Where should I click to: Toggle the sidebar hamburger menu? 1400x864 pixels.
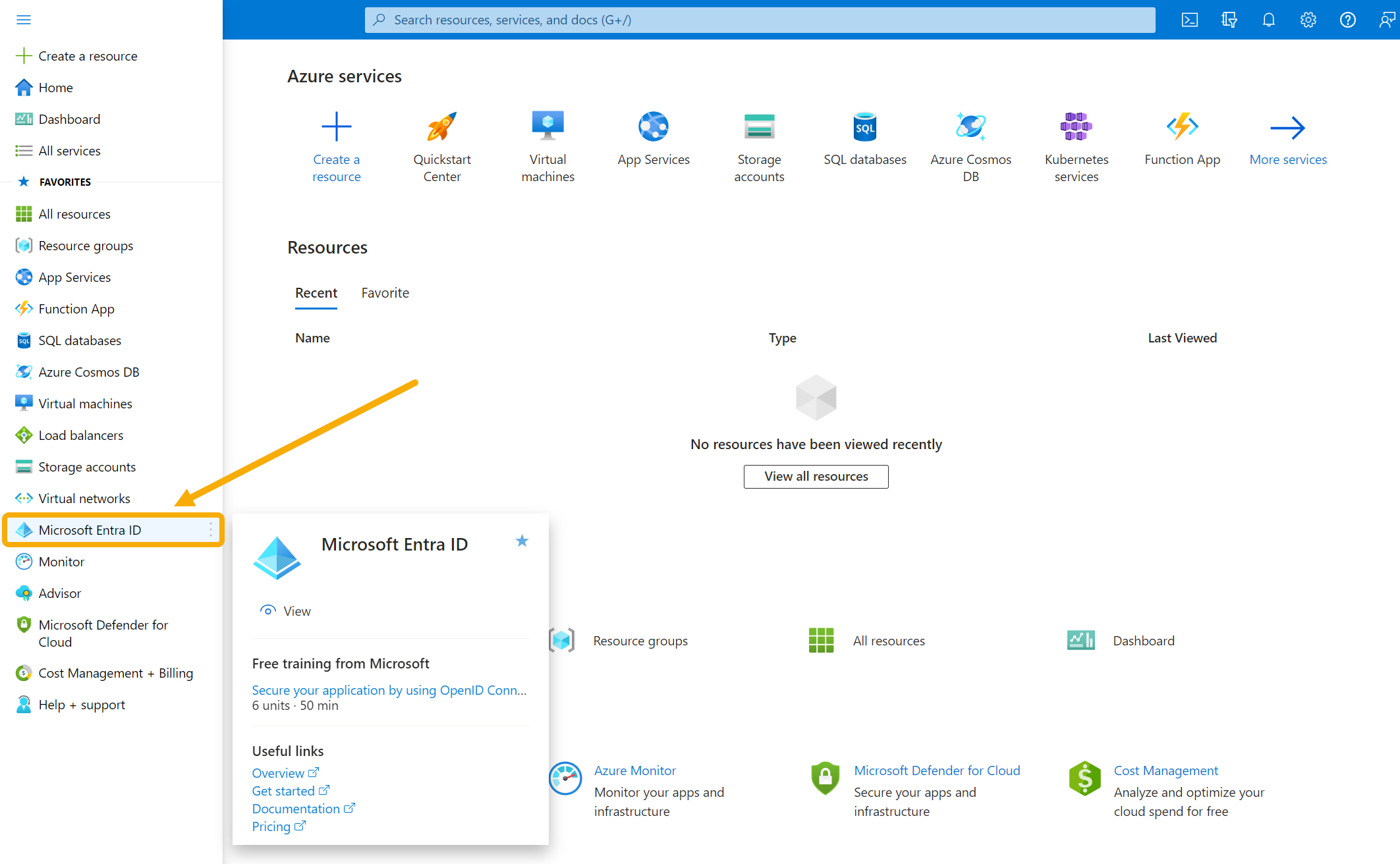coord(24,20)
